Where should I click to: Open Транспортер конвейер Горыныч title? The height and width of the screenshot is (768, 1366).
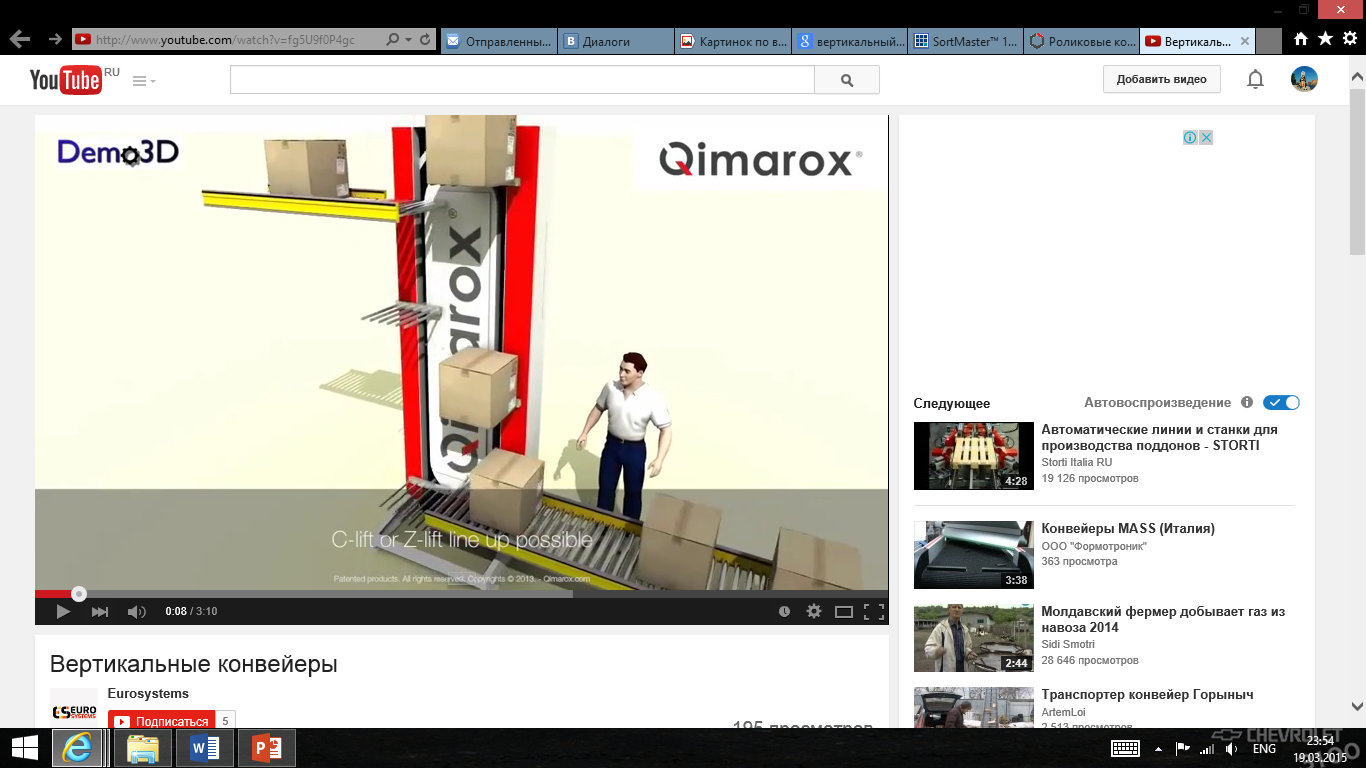pos(1147,694)
